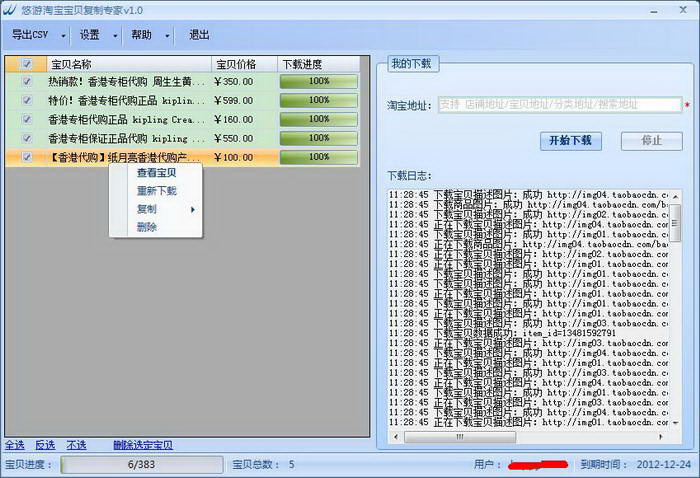This screenshot has height=478, width=700.
Task: Select row 香港专柜代购正品 kipling Crea
Action: click(x=182, y=119)
